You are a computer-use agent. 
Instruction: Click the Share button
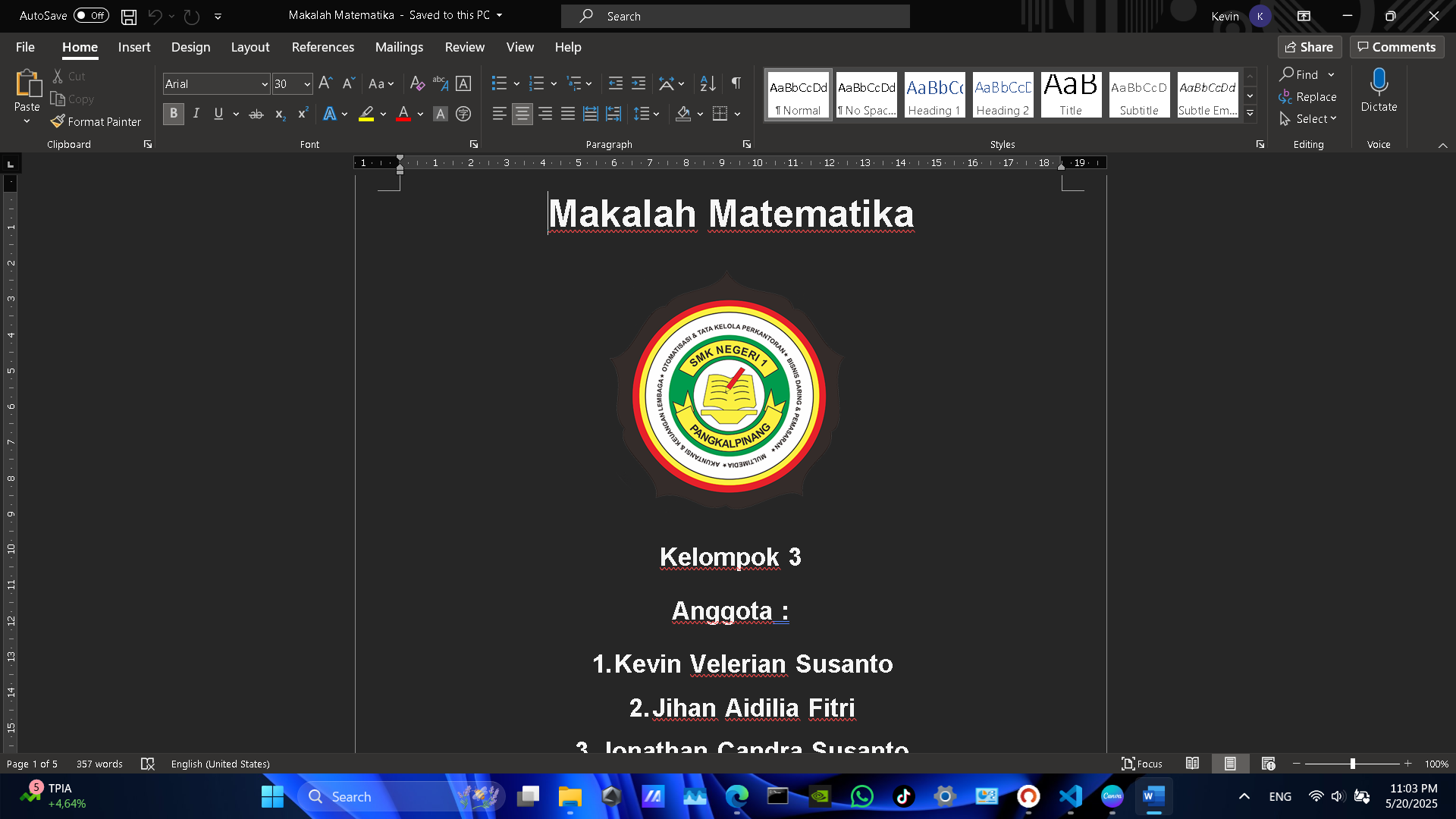click(1310, 47)
